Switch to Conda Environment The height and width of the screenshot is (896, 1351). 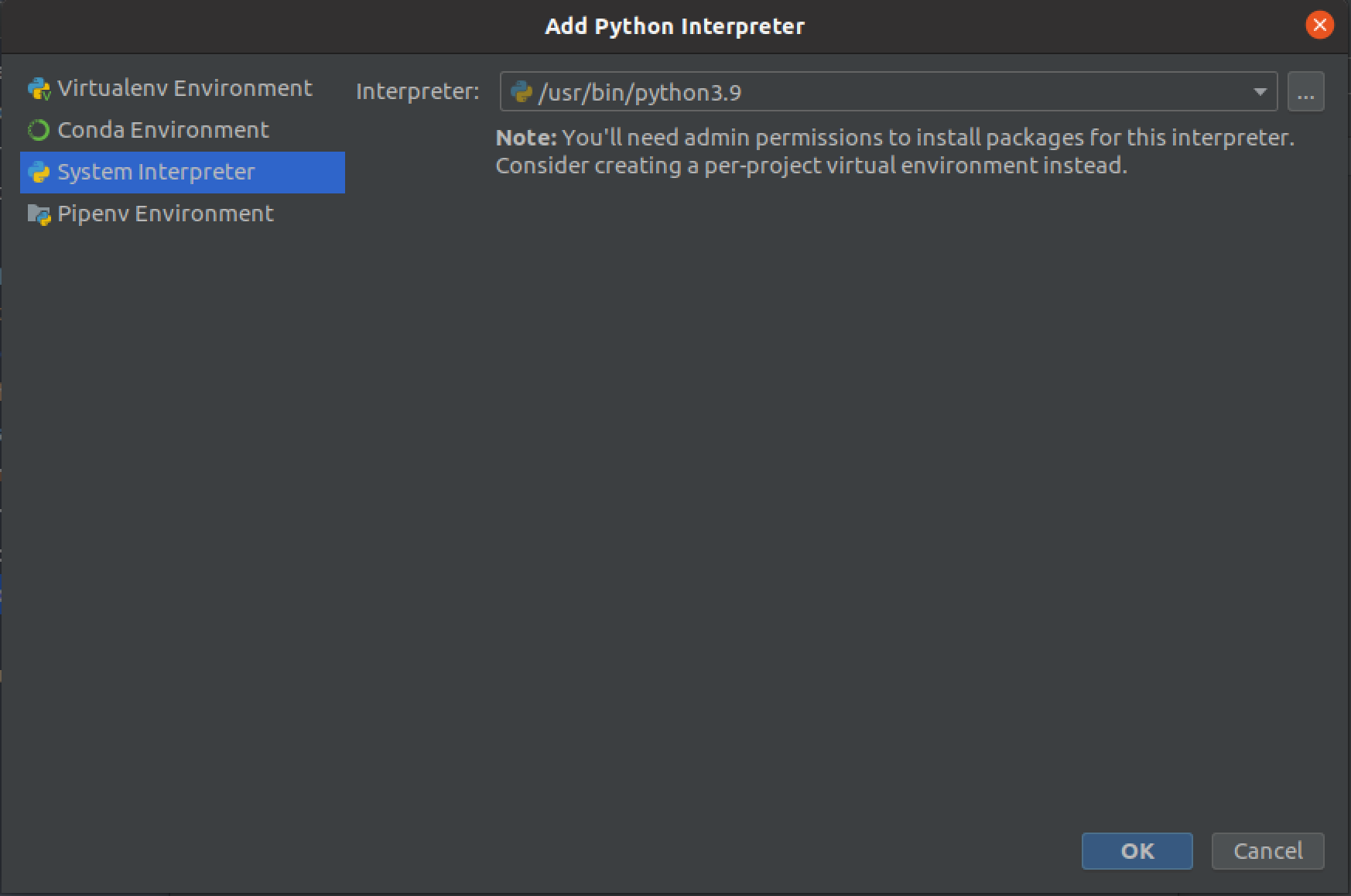[x=162, y=130]
